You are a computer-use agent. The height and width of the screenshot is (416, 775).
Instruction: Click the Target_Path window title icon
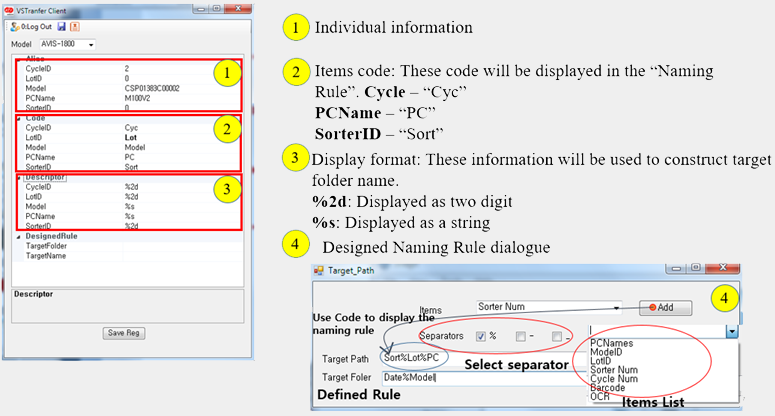(x=320, y=271)
